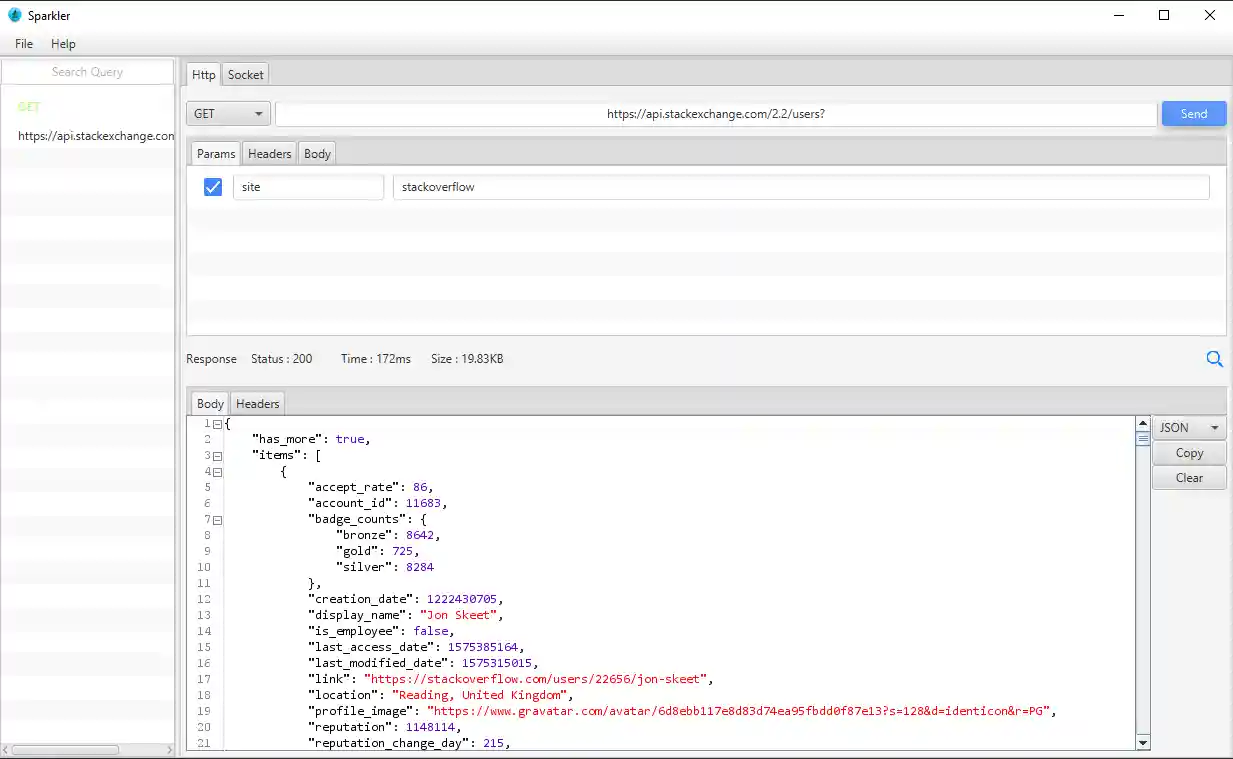
Task: Open the Help menu
Action: tap(63, 44)
